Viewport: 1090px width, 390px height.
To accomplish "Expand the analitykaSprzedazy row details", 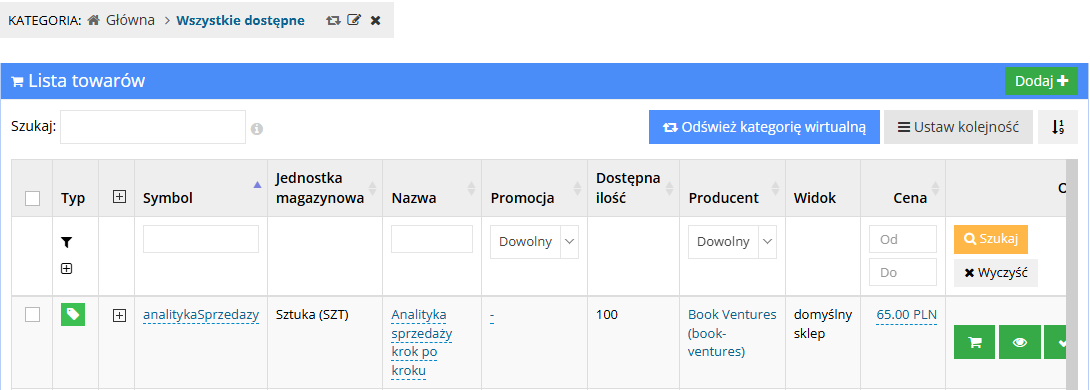I will pyautogui.click(x=119, y=316).
